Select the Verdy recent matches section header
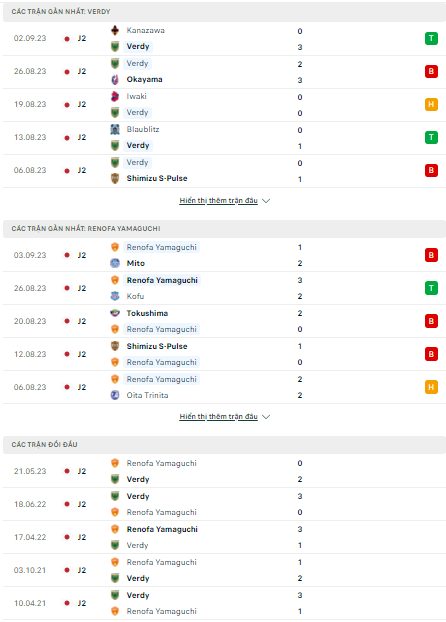This screenshot has height=622, width=446. tap(224, 12)
